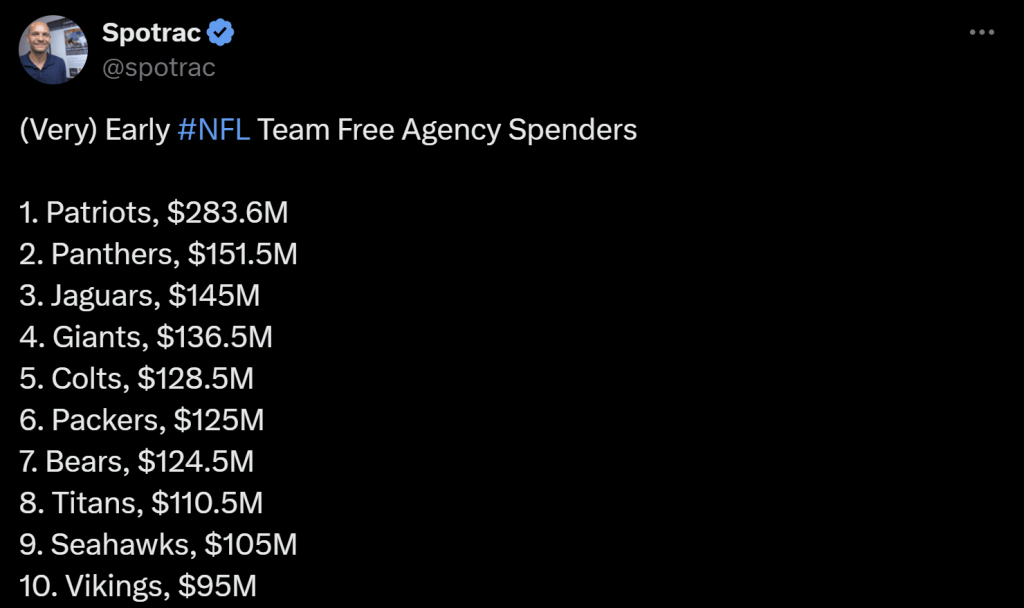This screenshot has height=608, width=1024.
Task: Select the Titans team name
Action: 93,502
